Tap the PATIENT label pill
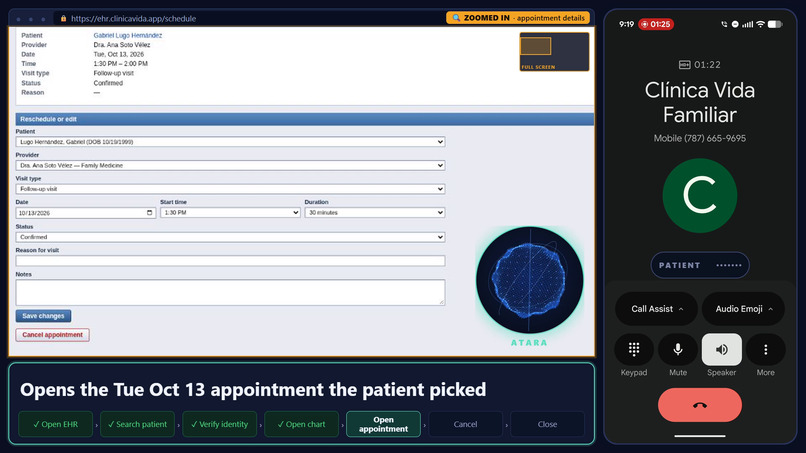Image resolution: width=806 pixels, height=453 pixels. click(x=700, y=265)
